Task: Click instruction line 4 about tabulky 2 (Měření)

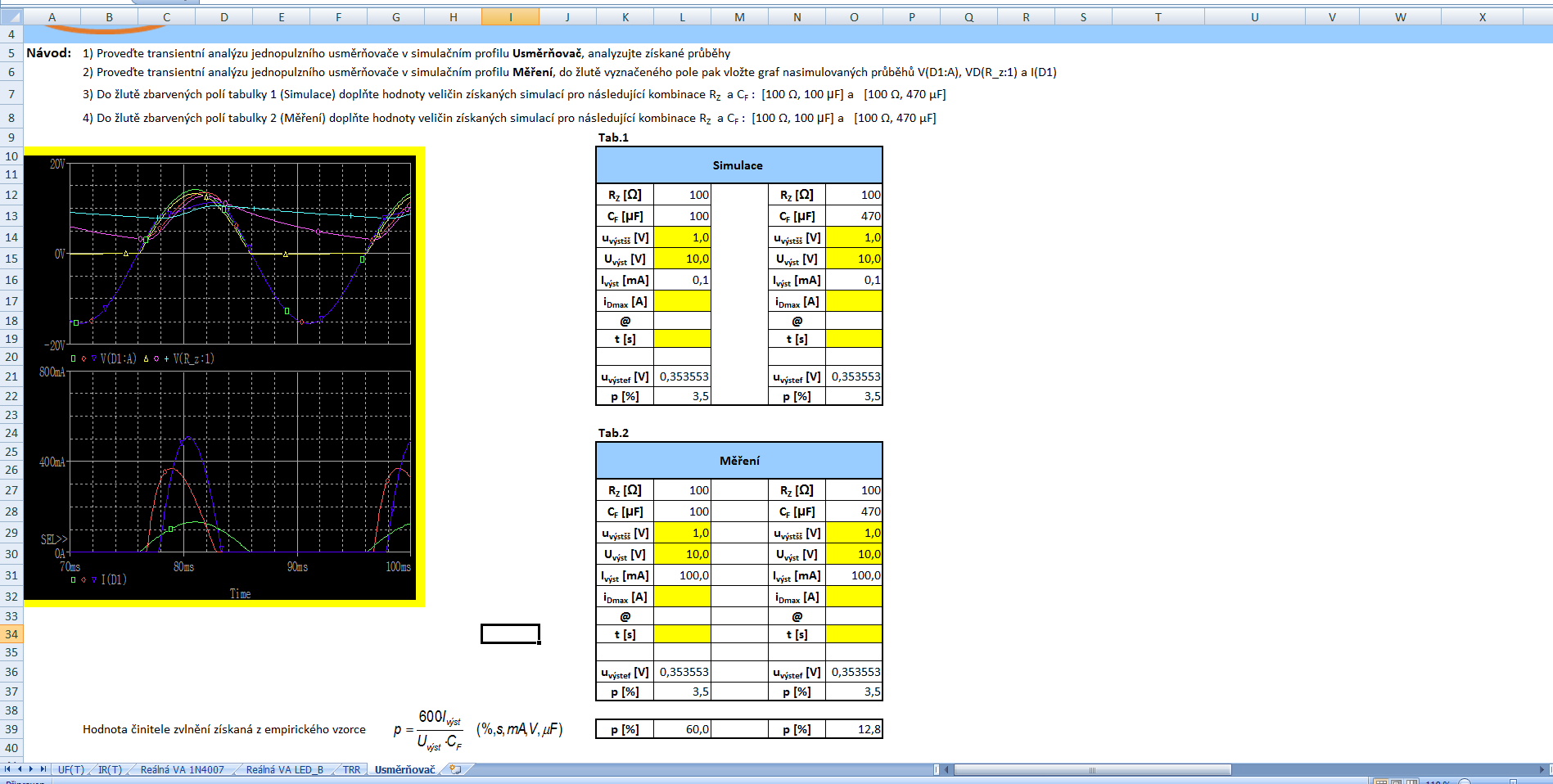Action: tap(508, 119)
